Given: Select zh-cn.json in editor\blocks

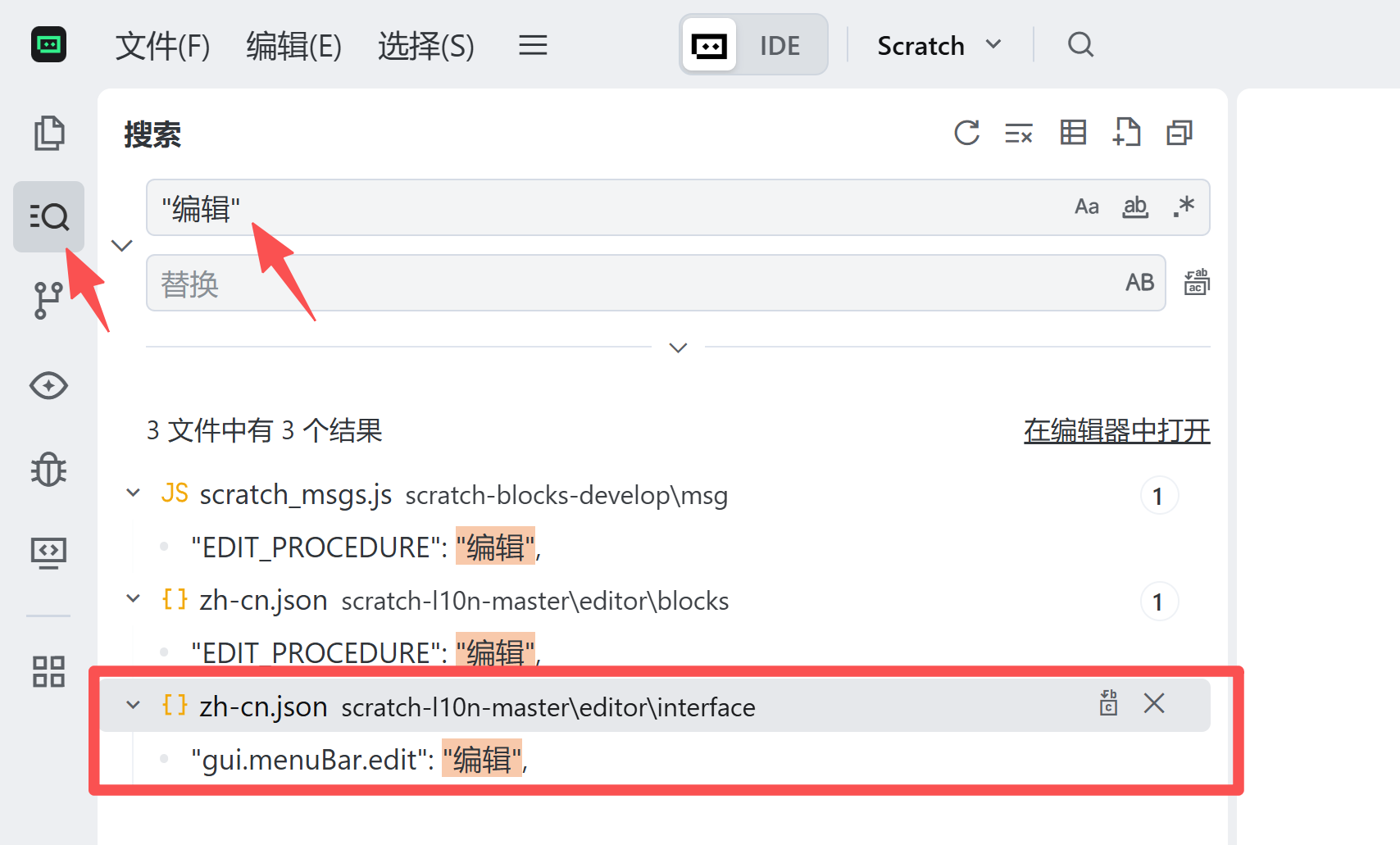Looking at the screenshot, I should coord(654,601).
